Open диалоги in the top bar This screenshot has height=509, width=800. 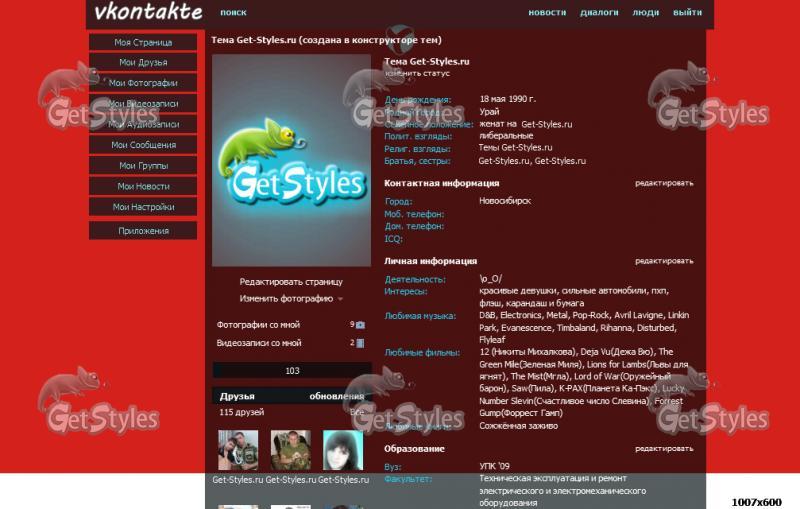pyautogui.click(x=599, y=13)
